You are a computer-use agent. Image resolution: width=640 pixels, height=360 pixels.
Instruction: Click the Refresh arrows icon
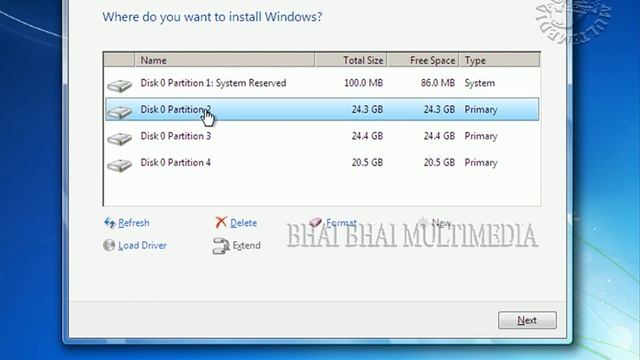(x=109, y=223)
